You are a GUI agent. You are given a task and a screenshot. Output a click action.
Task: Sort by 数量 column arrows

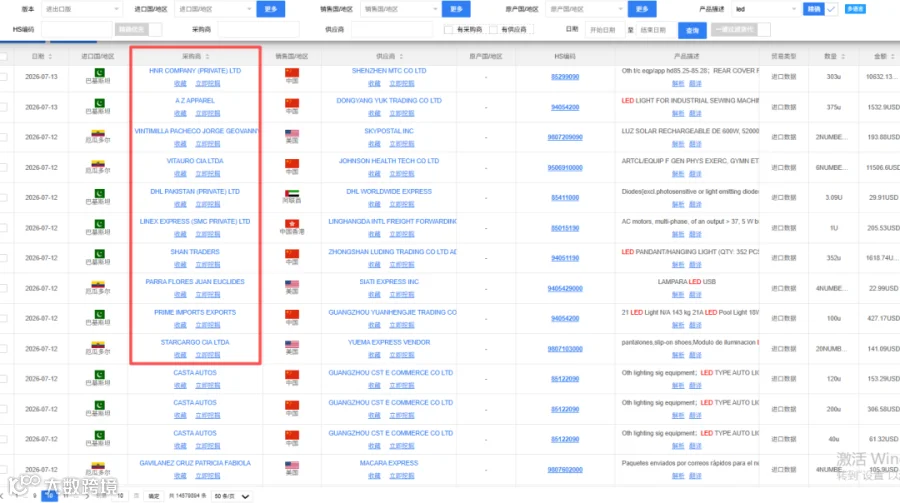(843, 56)
